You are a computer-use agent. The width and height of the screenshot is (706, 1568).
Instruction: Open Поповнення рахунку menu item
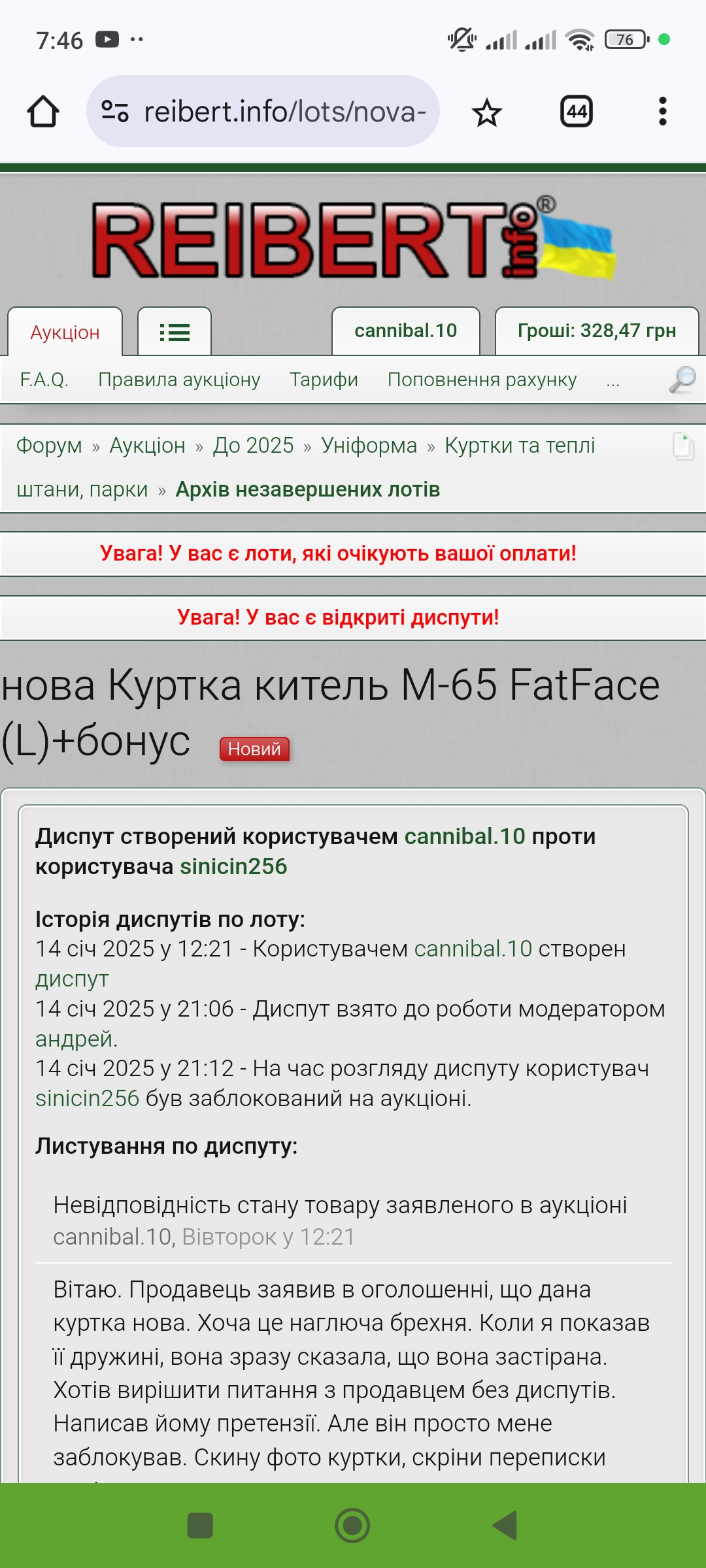[482, 380]
